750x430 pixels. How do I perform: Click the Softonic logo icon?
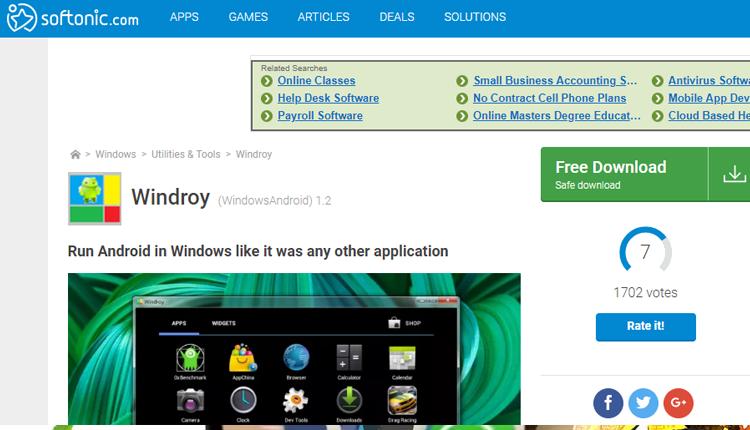(22, 18)
